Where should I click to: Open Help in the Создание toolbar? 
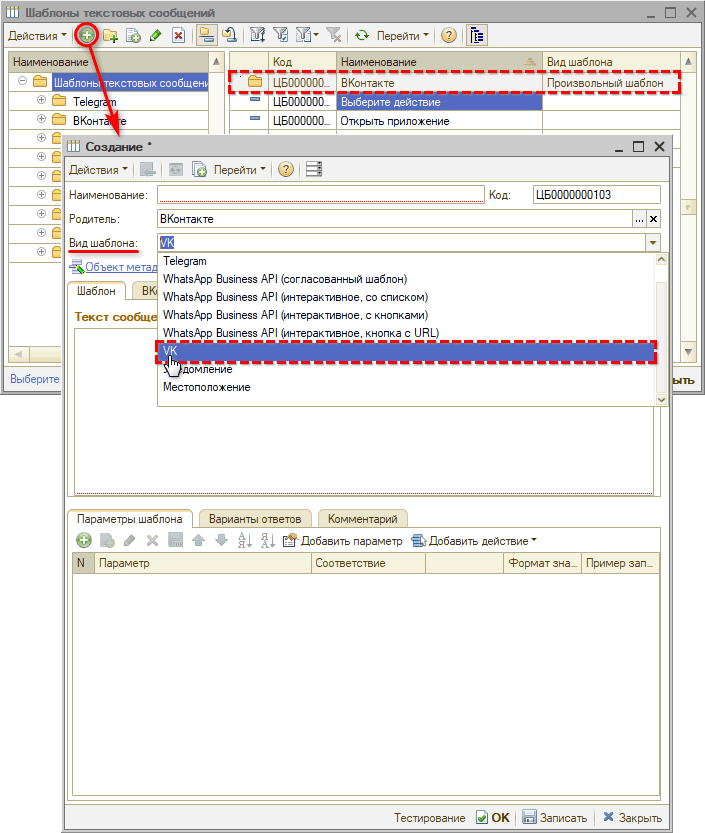pyautogui.click(x=286, y=169)
